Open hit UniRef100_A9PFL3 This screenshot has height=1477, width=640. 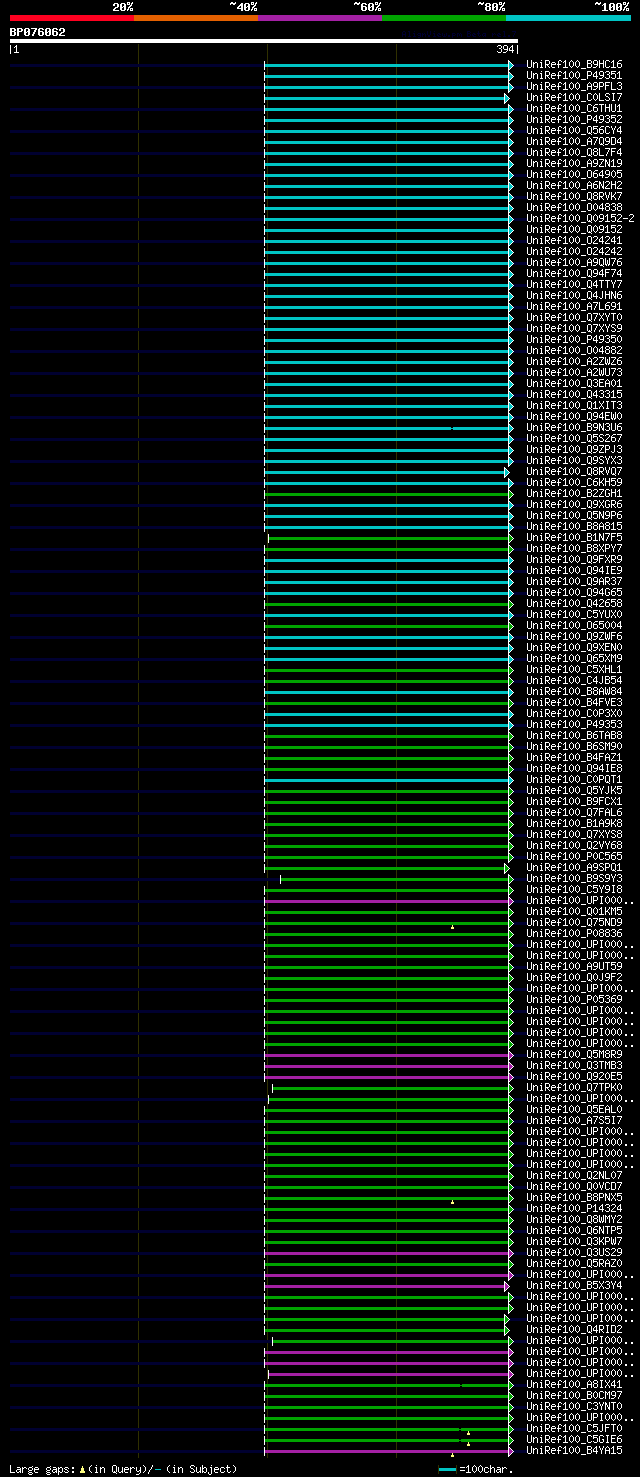click(x=574, y=86)
